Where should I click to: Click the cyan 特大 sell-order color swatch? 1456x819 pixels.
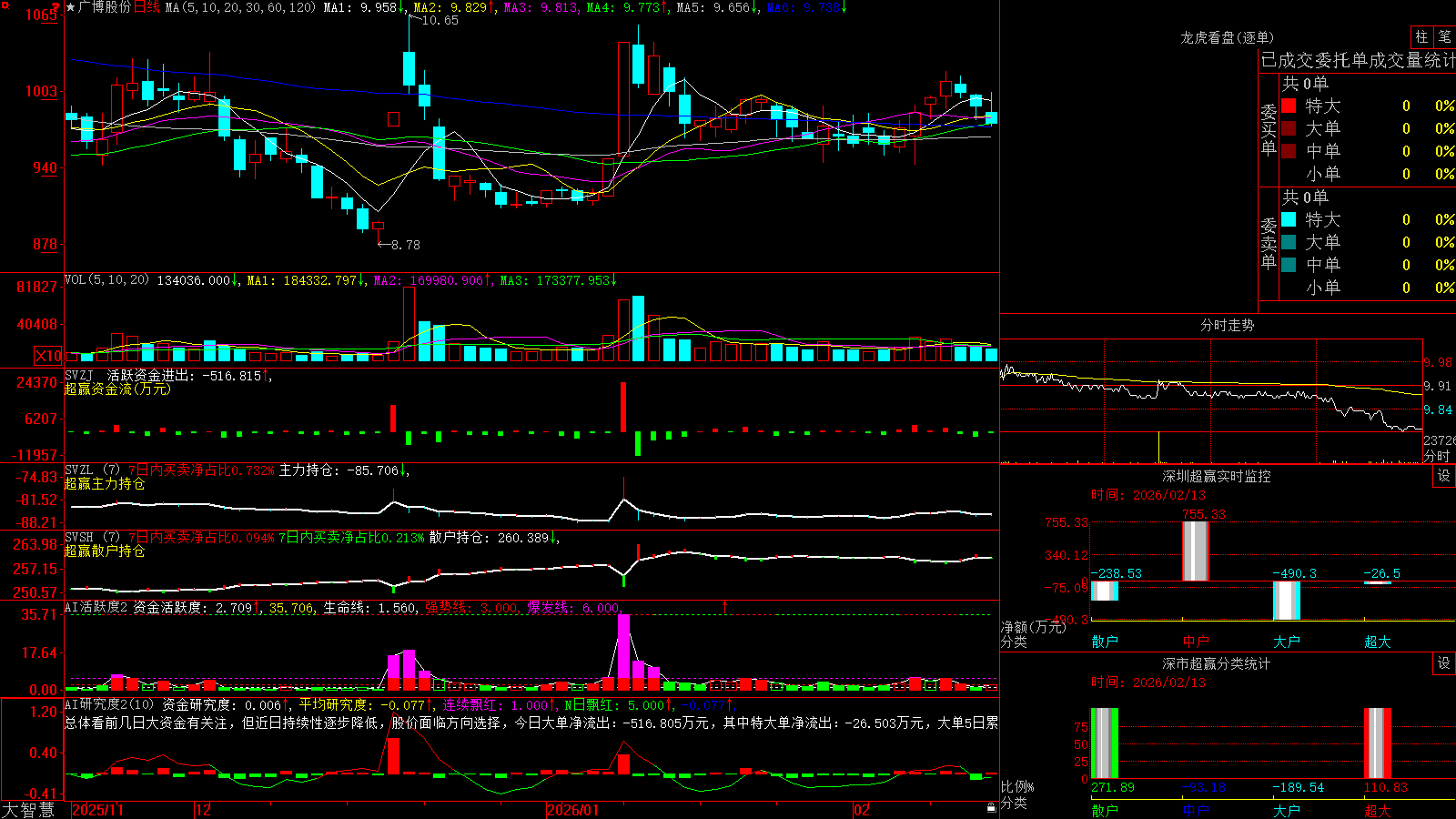(1289, 219)
